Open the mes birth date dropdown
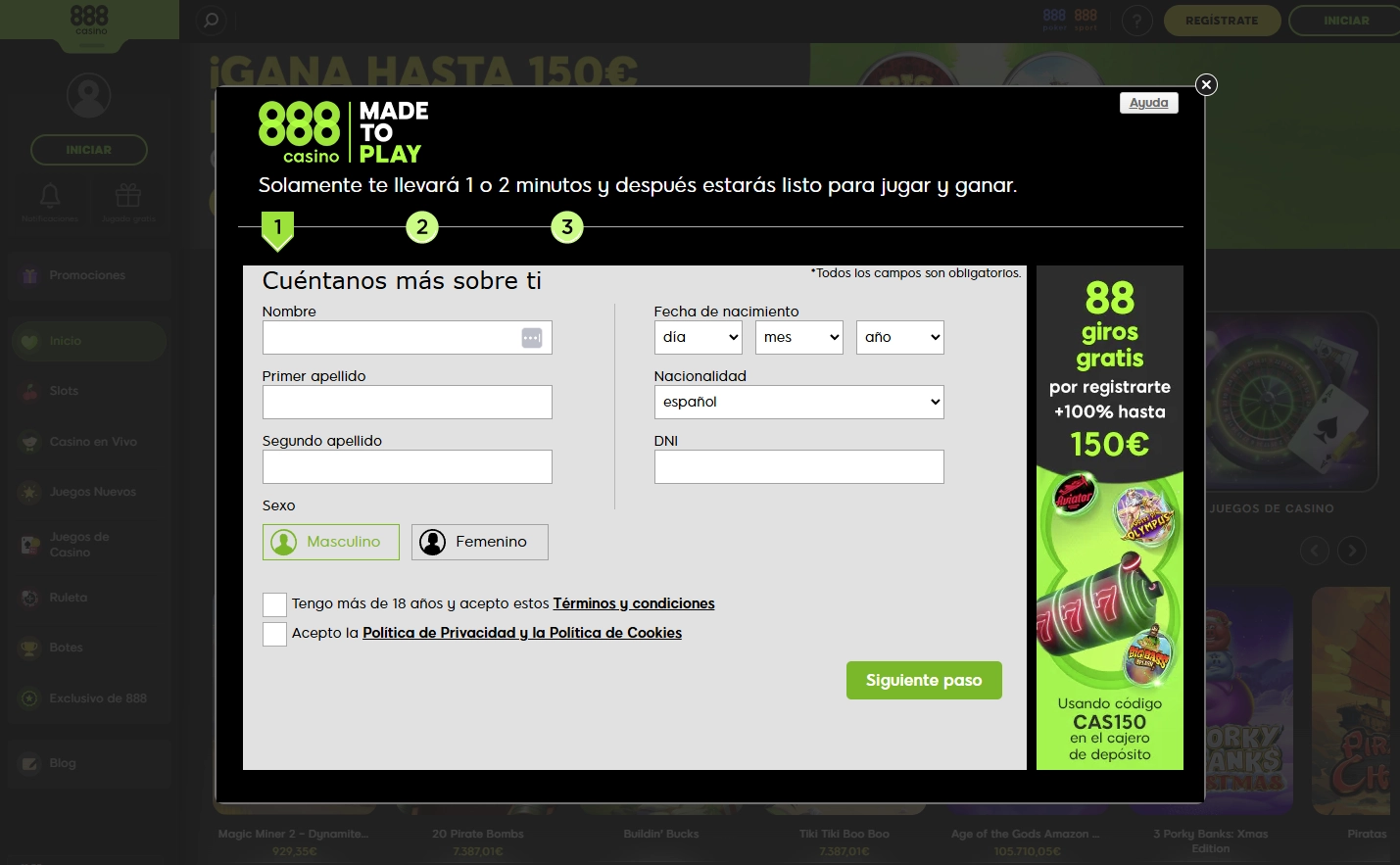Image resolution: width=1400 pixels, height=865 pixels. pyautogui.click(x=799, y=338)
